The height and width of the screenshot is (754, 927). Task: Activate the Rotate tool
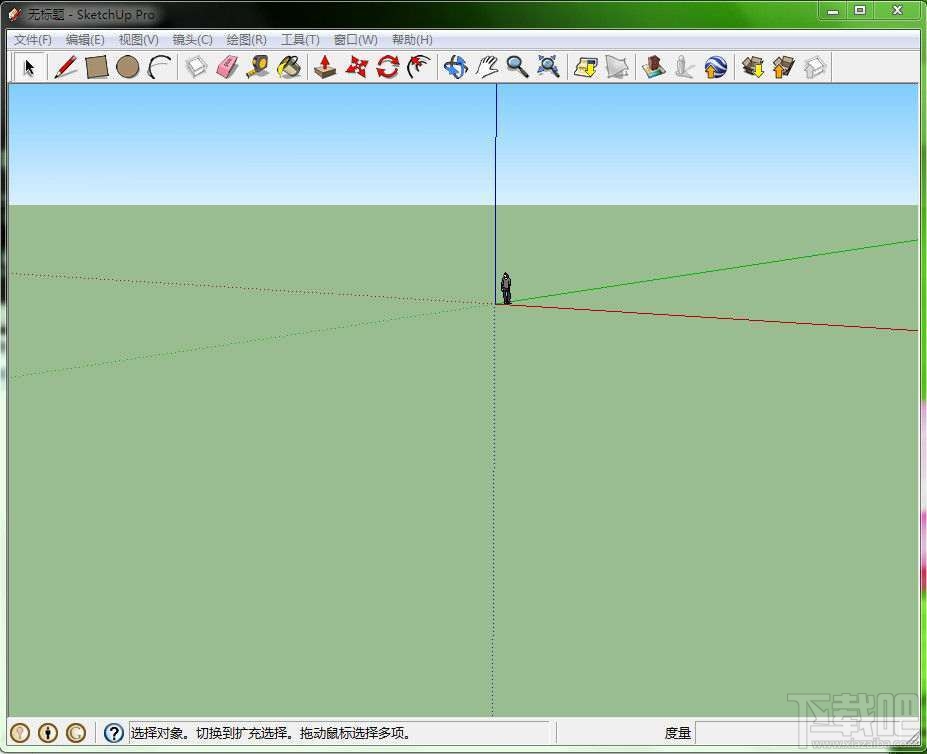[388, 67]
